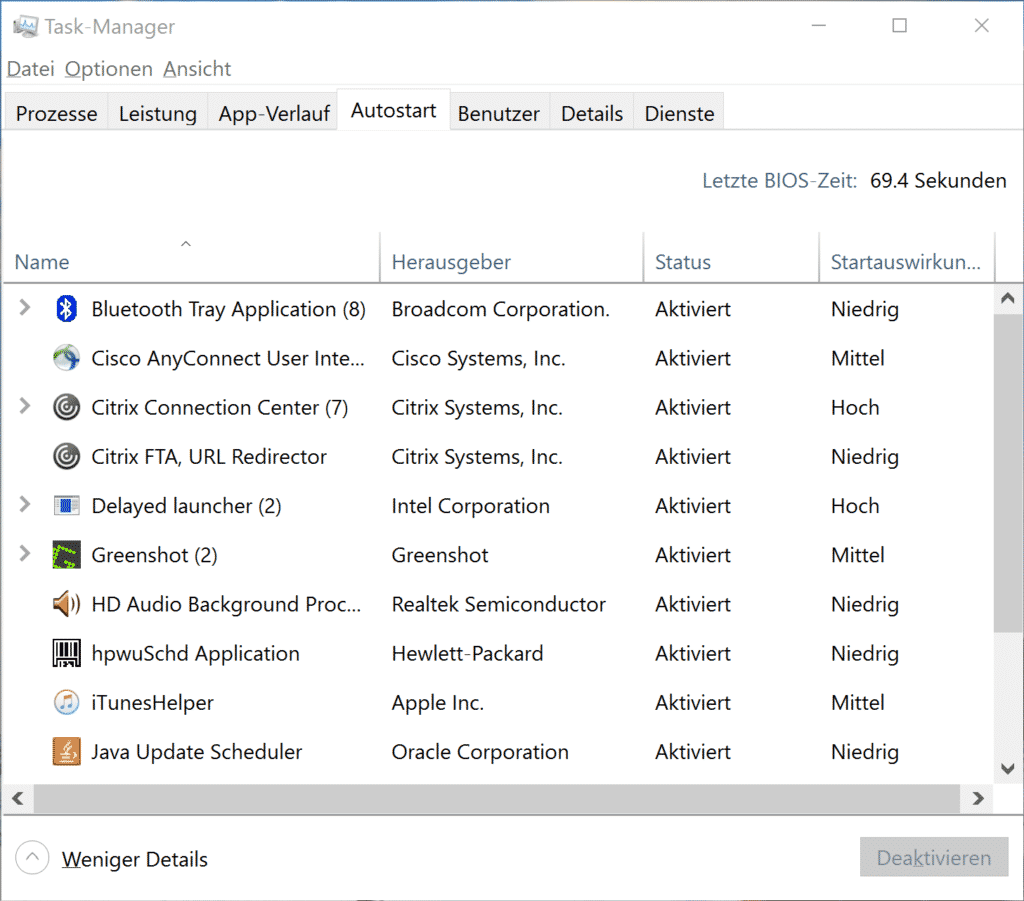Click the hpwuSchd Application icon

(x=66, y=653)
